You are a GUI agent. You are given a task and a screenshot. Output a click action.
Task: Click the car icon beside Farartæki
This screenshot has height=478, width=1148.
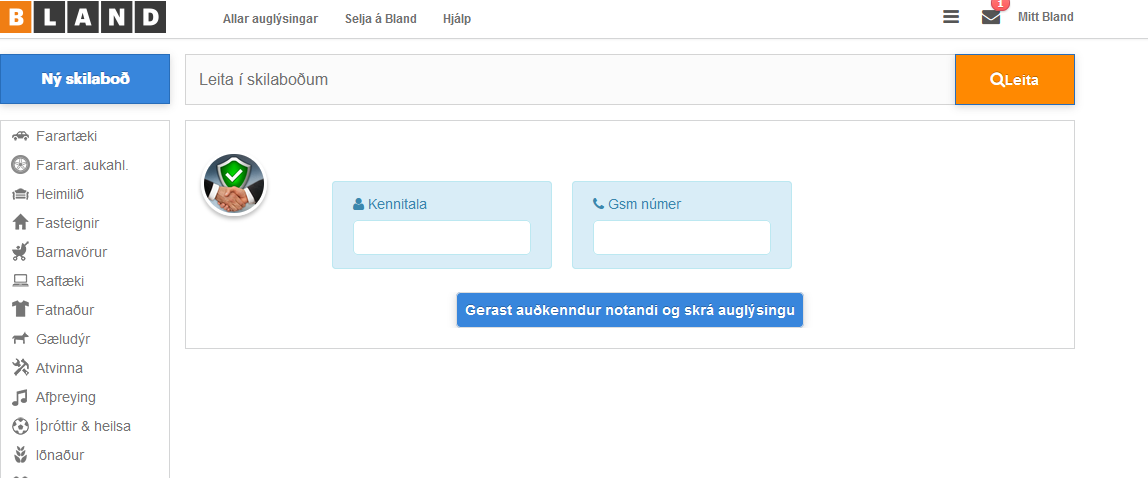click(20, 136)
